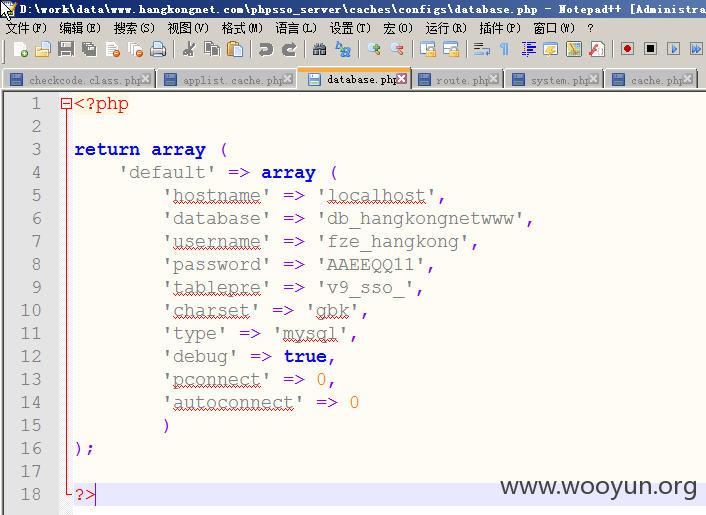Open the 文件(F) menu

[26, 28]
